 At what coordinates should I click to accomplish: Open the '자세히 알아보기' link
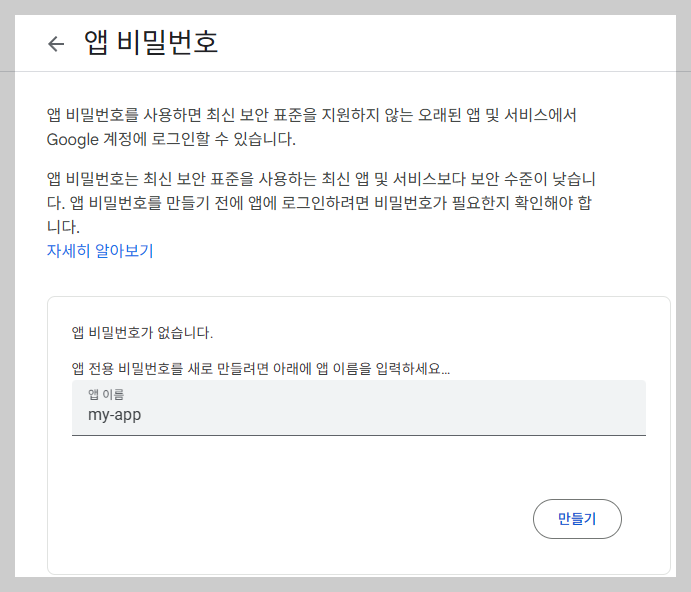pyautogui.click(x=100, y=251)
